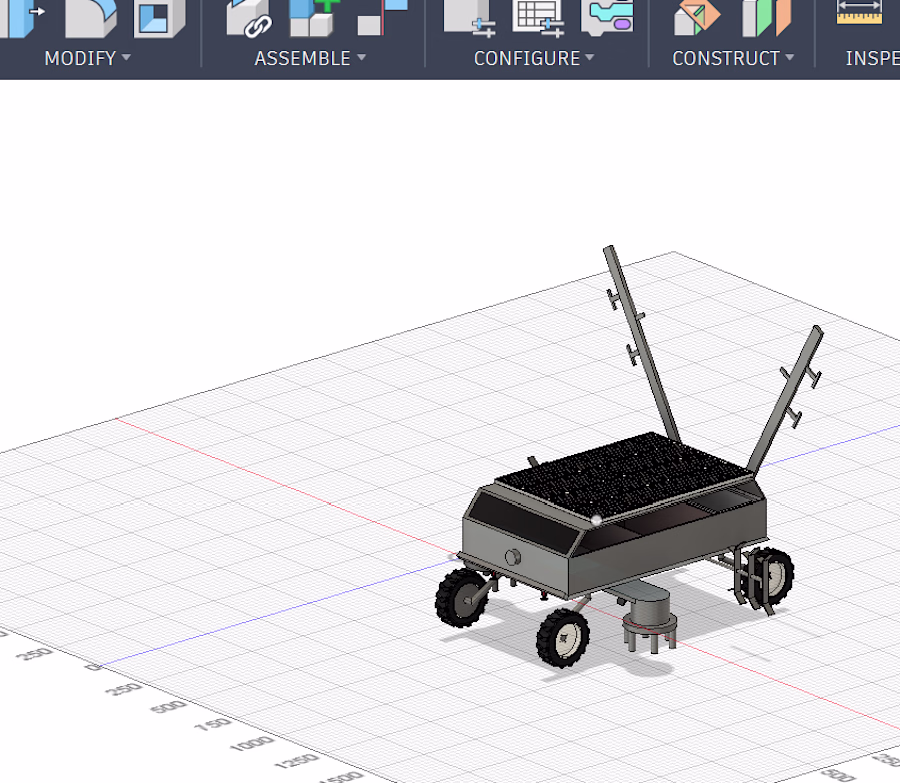The width and height of the screenshot is (900, 783).
Task: Click the Assemble icon with green plus
Action: pos(315,18)
